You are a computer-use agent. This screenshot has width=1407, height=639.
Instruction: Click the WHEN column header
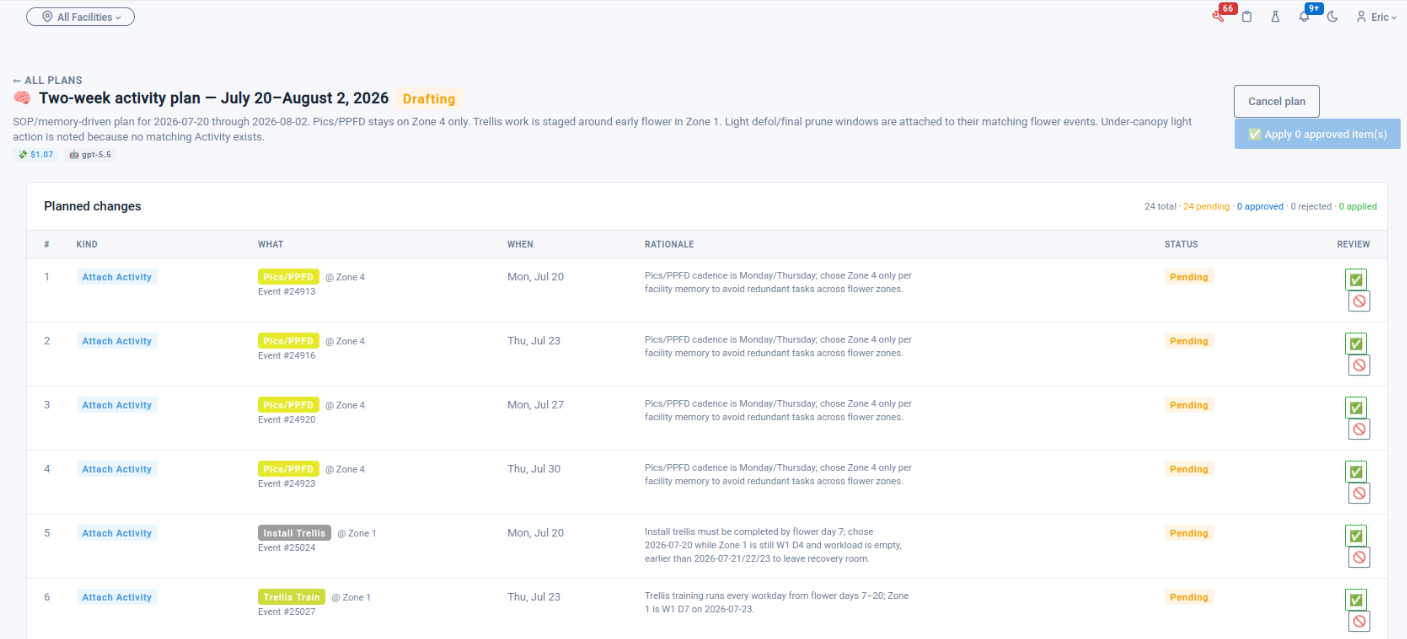tap(520, 244)
